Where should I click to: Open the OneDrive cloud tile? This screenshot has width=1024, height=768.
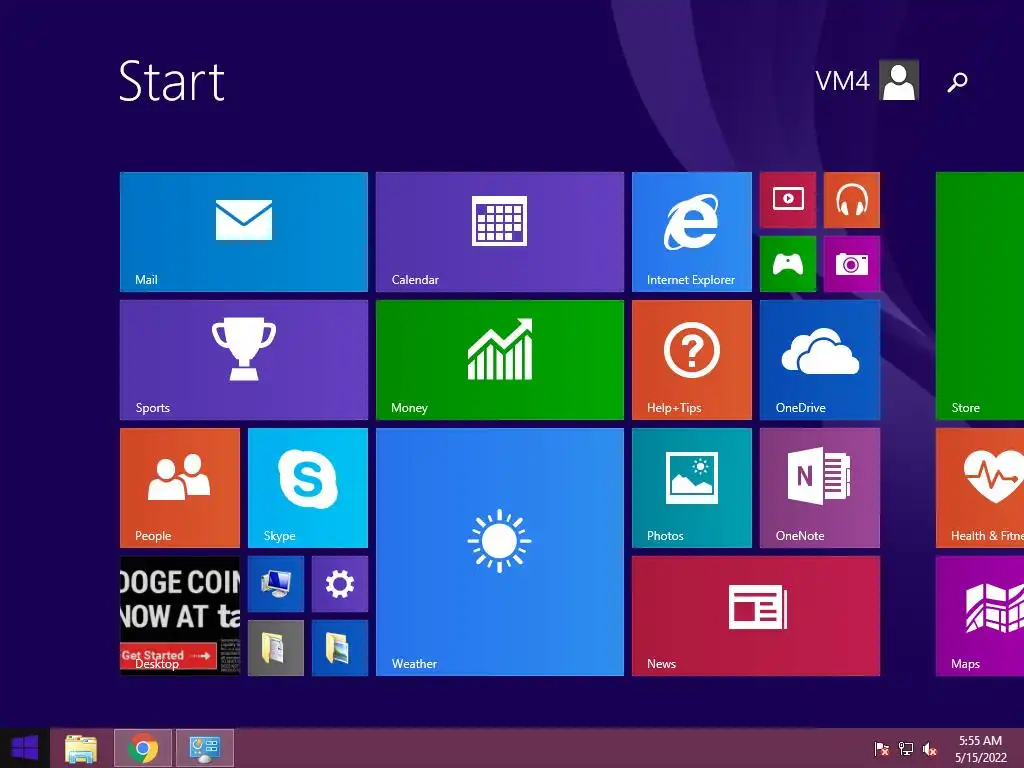point(820,360)
